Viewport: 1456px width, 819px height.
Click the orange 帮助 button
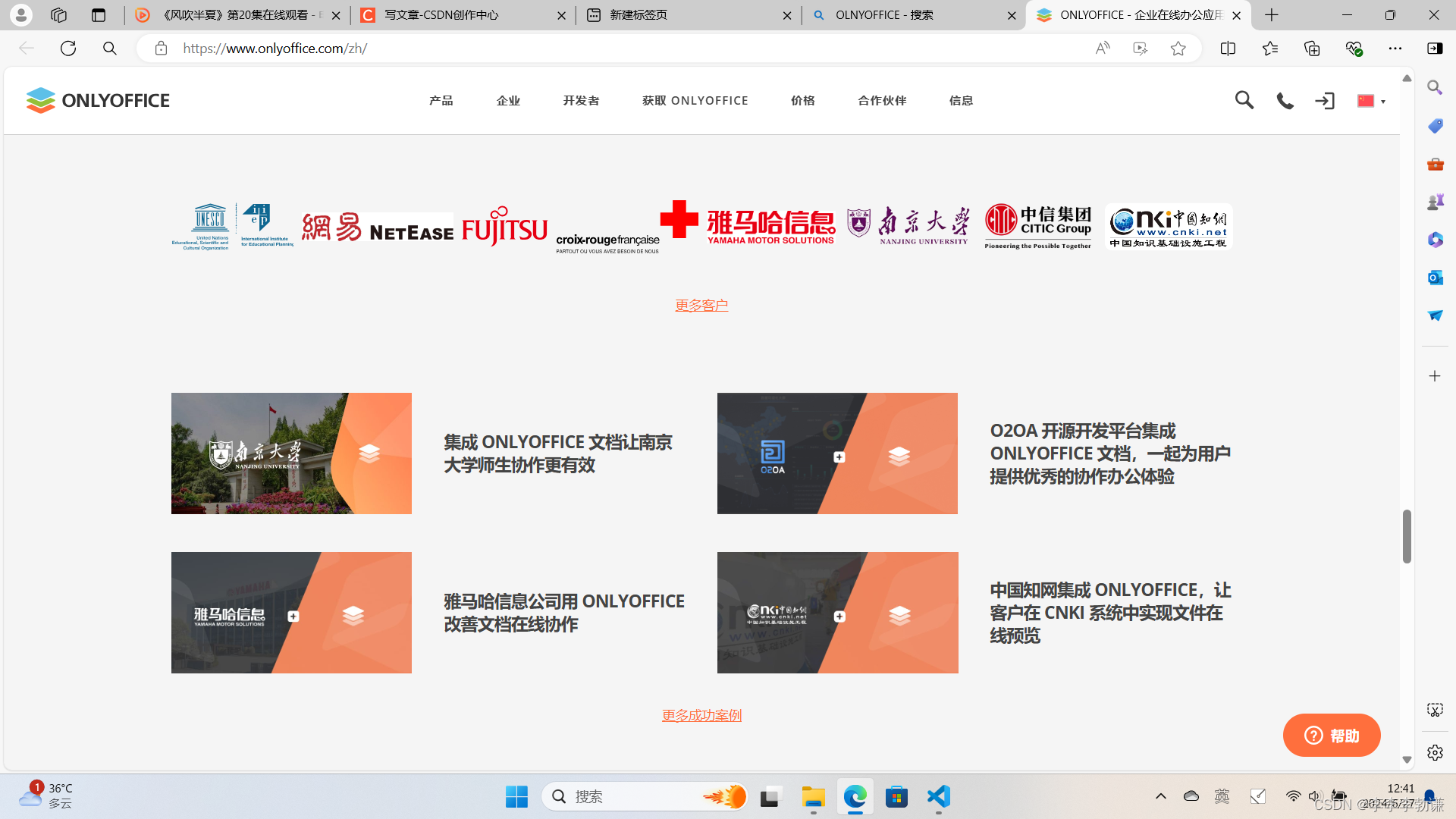click(1332, 735)
